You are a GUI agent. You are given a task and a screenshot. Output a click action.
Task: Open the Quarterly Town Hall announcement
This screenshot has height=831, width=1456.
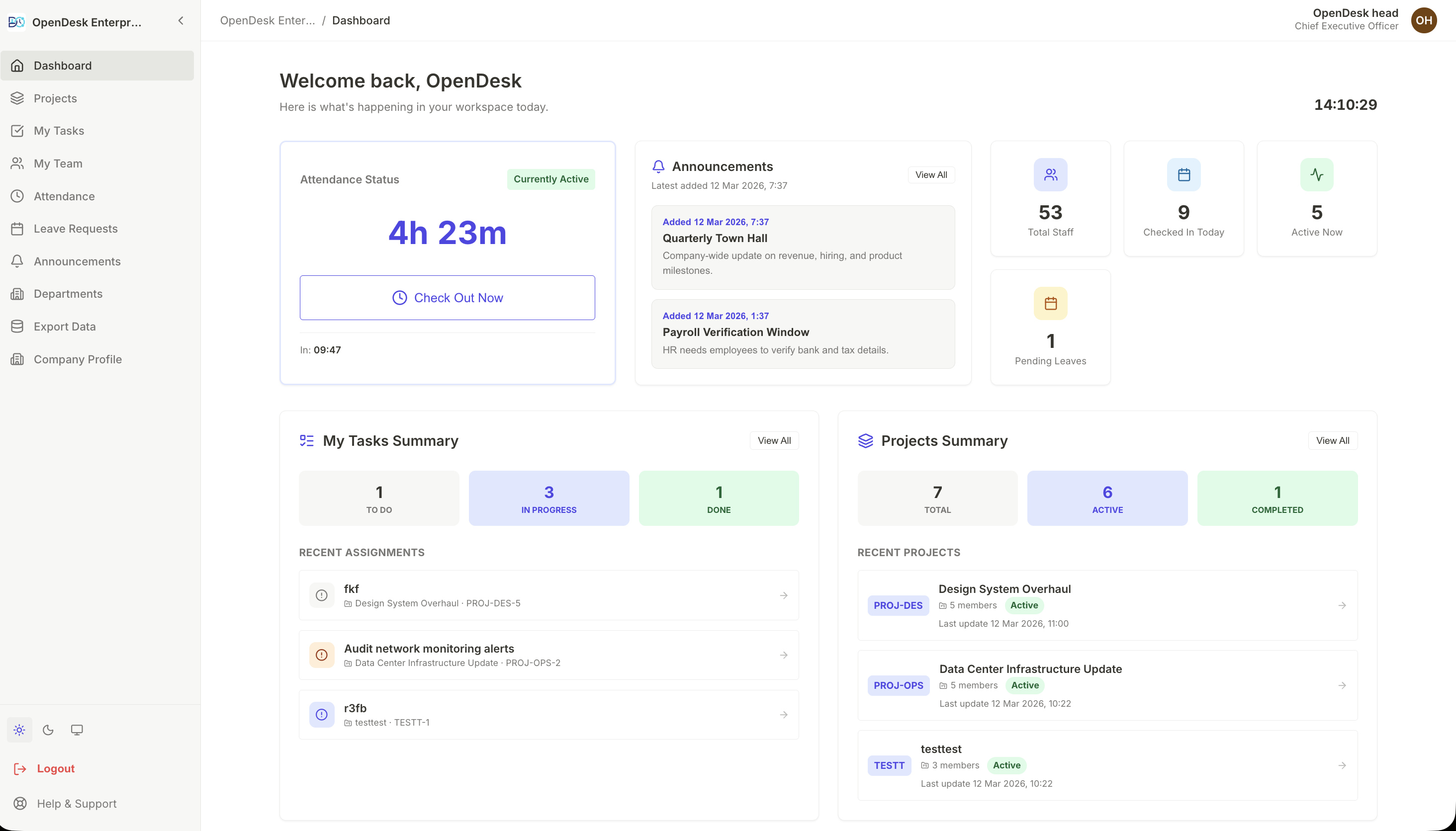(x=803, y=248)
